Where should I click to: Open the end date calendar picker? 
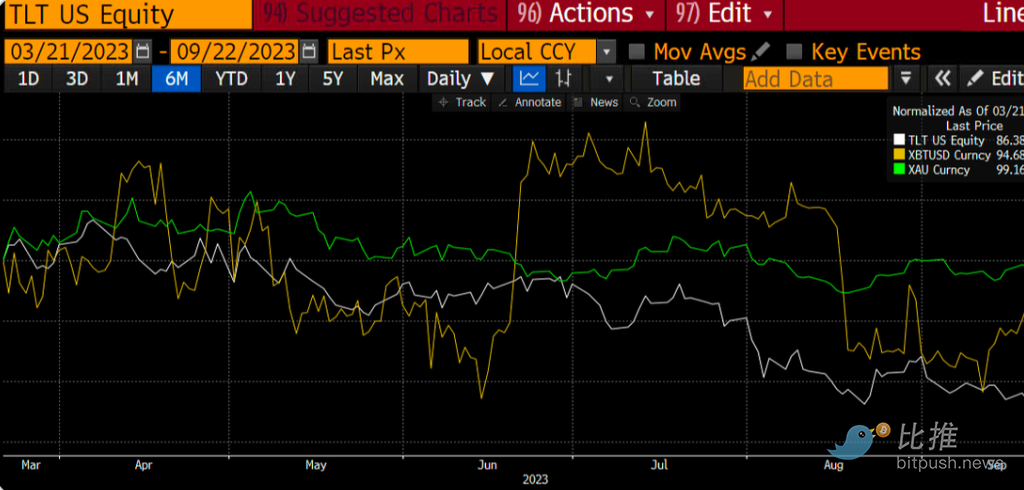point(309,52)
